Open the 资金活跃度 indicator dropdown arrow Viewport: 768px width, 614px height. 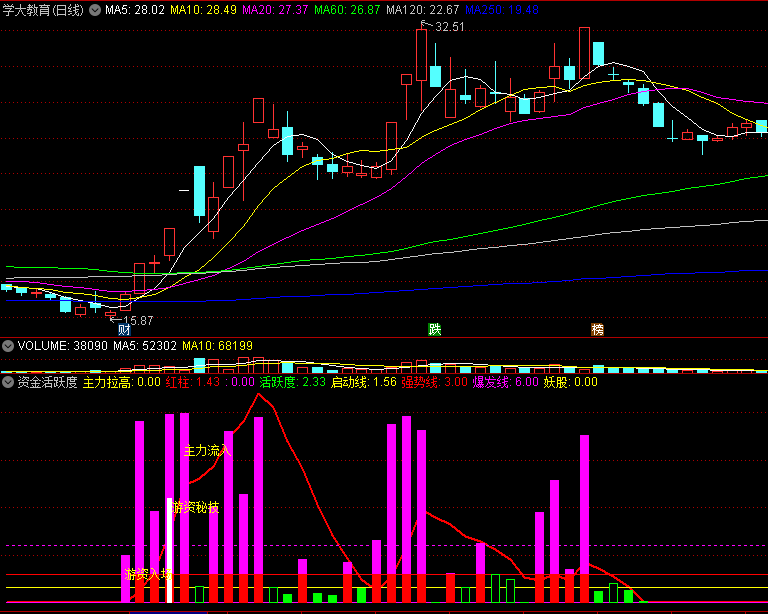pos(8,382)
